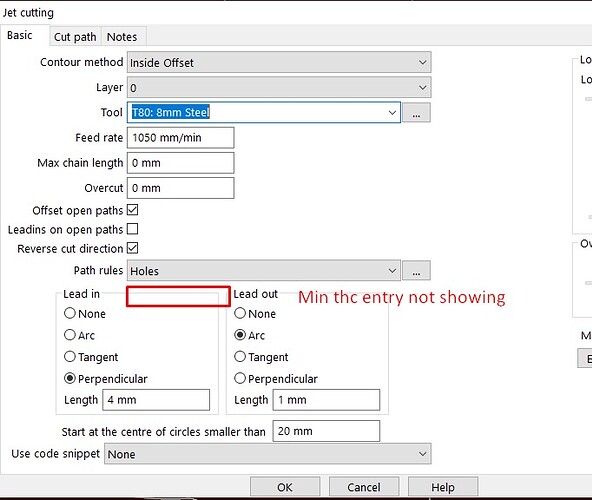This screenshot has width=592, height=500.
Task: Enable Leadins on open paths checkbox
Action: pyautogui.click(x=133, y=229)
